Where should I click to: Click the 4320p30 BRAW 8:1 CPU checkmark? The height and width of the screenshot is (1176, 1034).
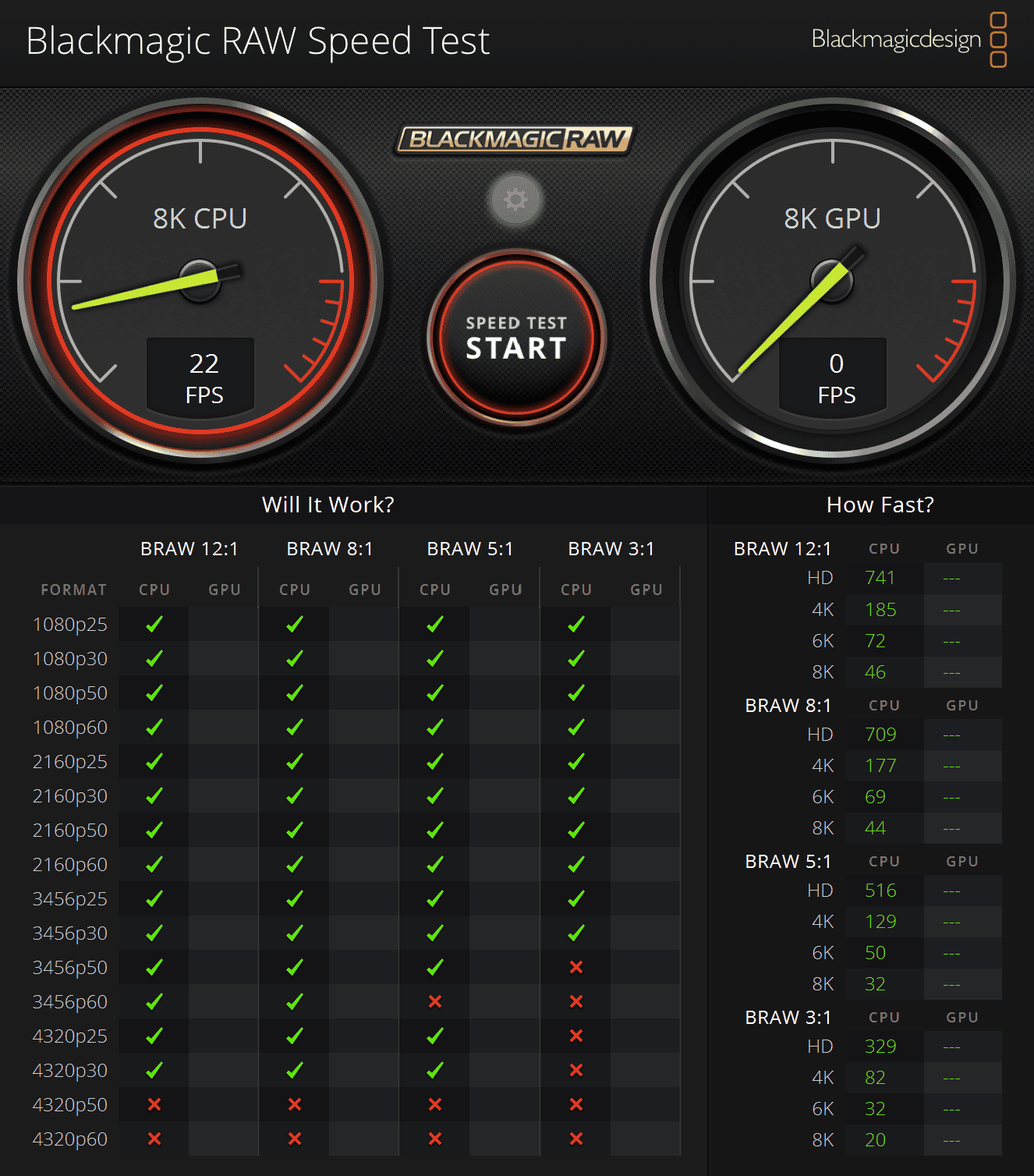pos(295,1070)
